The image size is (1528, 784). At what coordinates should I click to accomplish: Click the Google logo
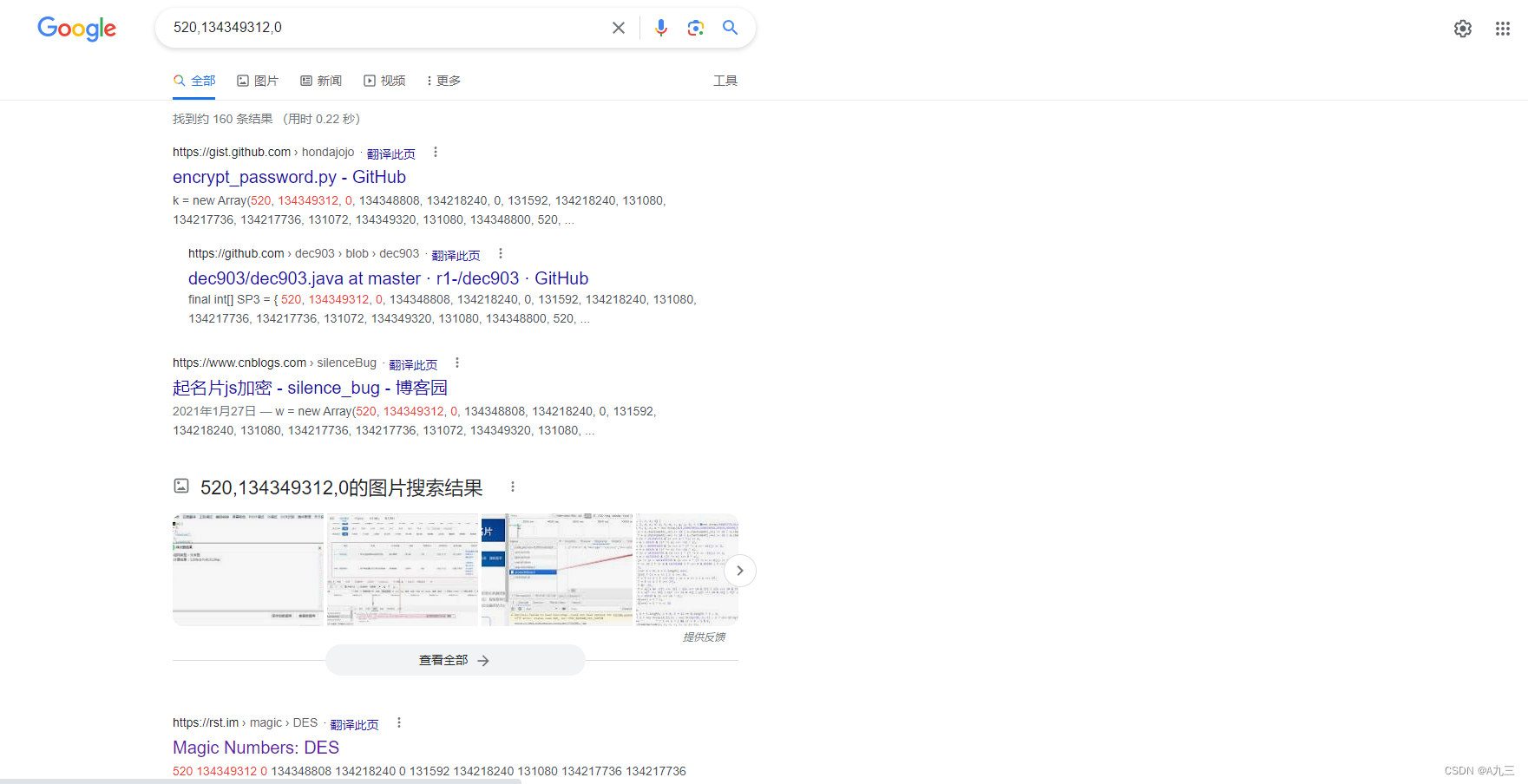76,29
